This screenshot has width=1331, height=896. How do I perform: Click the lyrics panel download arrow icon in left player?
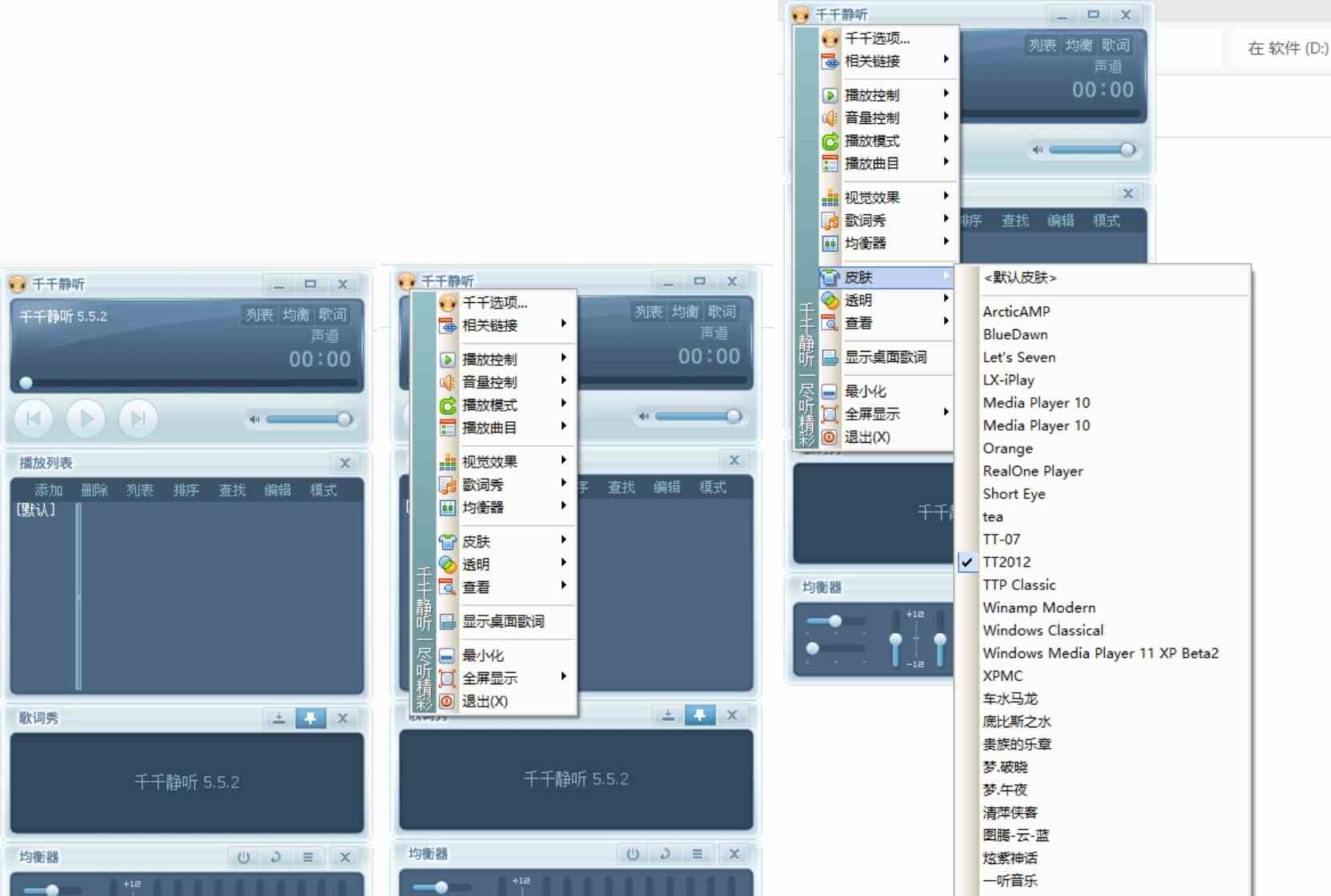[279, 718]
